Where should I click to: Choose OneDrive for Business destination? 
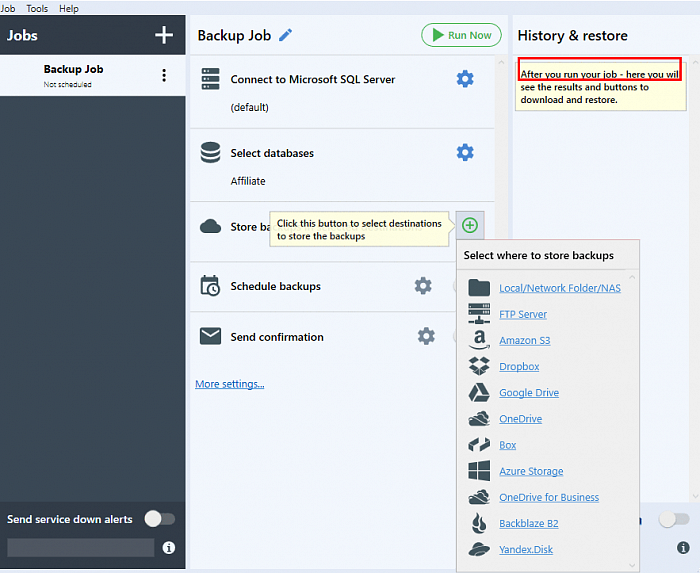549,497
